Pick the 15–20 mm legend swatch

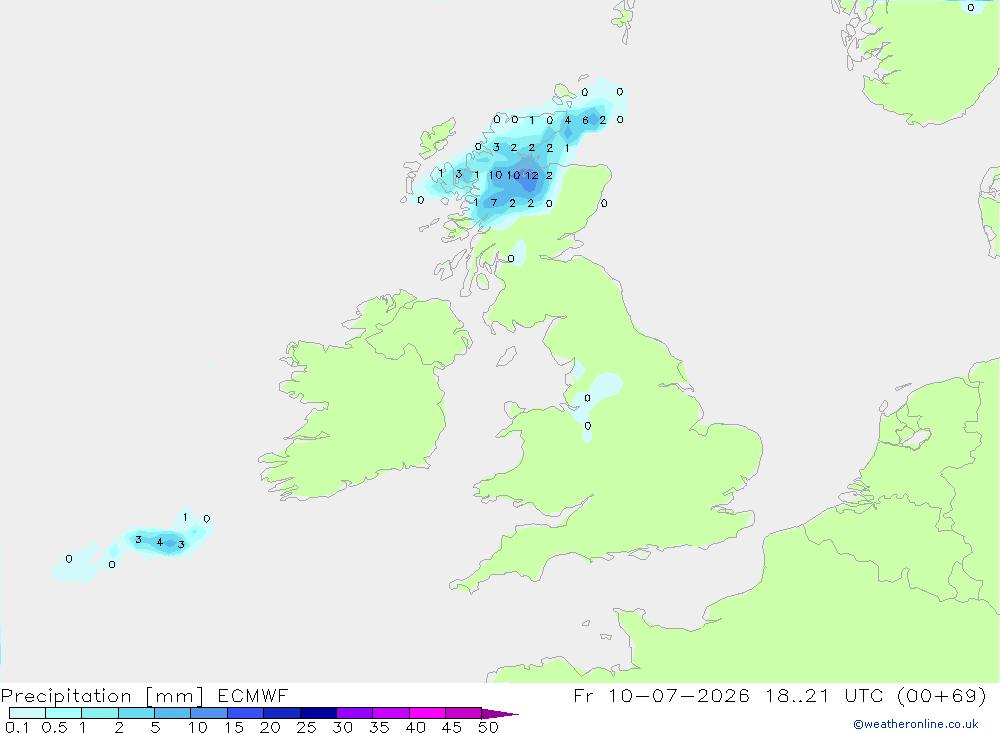pos(246,713)
